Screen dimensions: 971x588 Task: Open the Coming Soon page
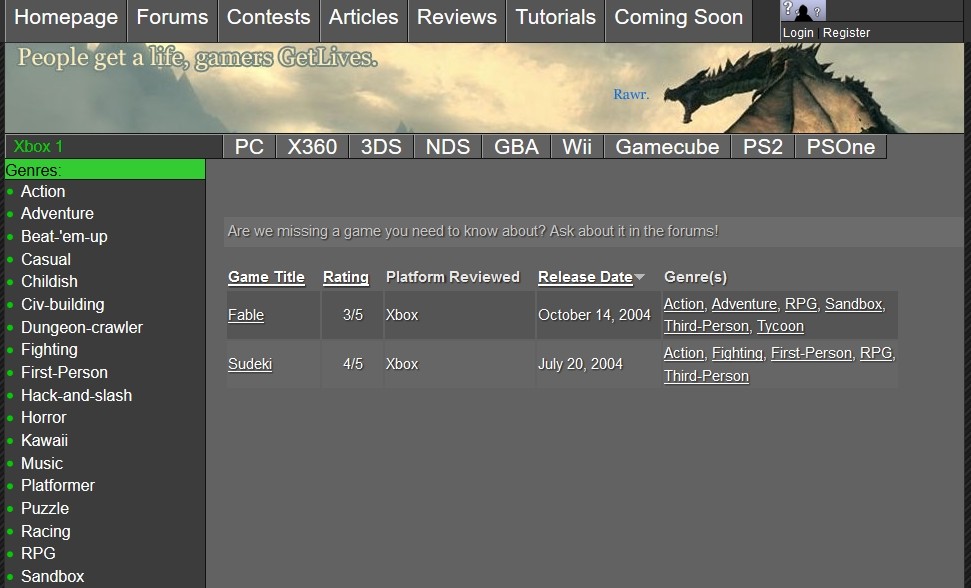tap(678, 18)
